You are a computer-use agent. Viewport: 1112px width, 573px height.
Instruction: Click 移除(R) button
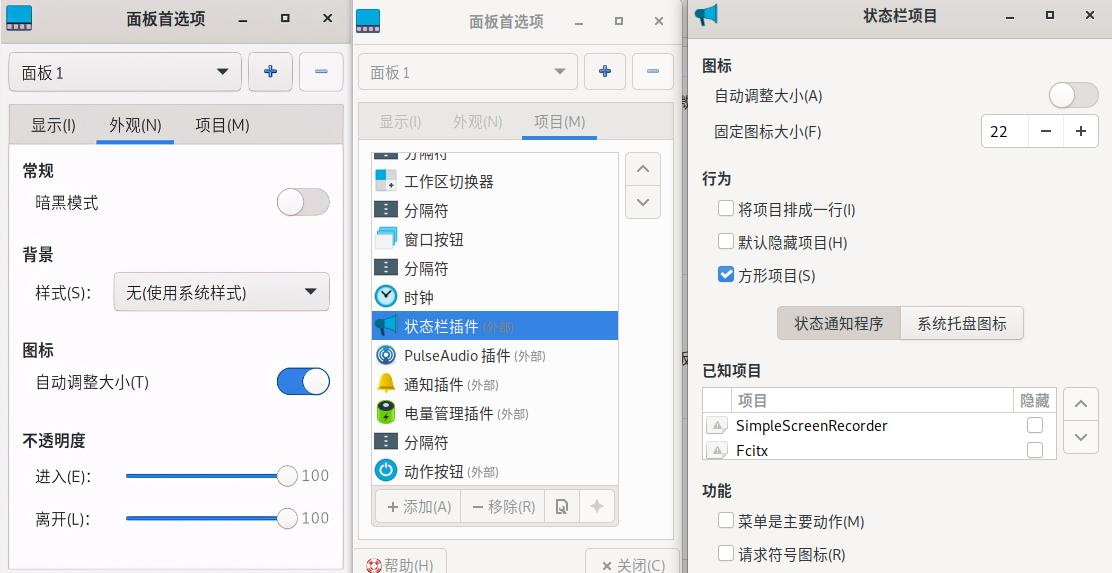point(503,506)
